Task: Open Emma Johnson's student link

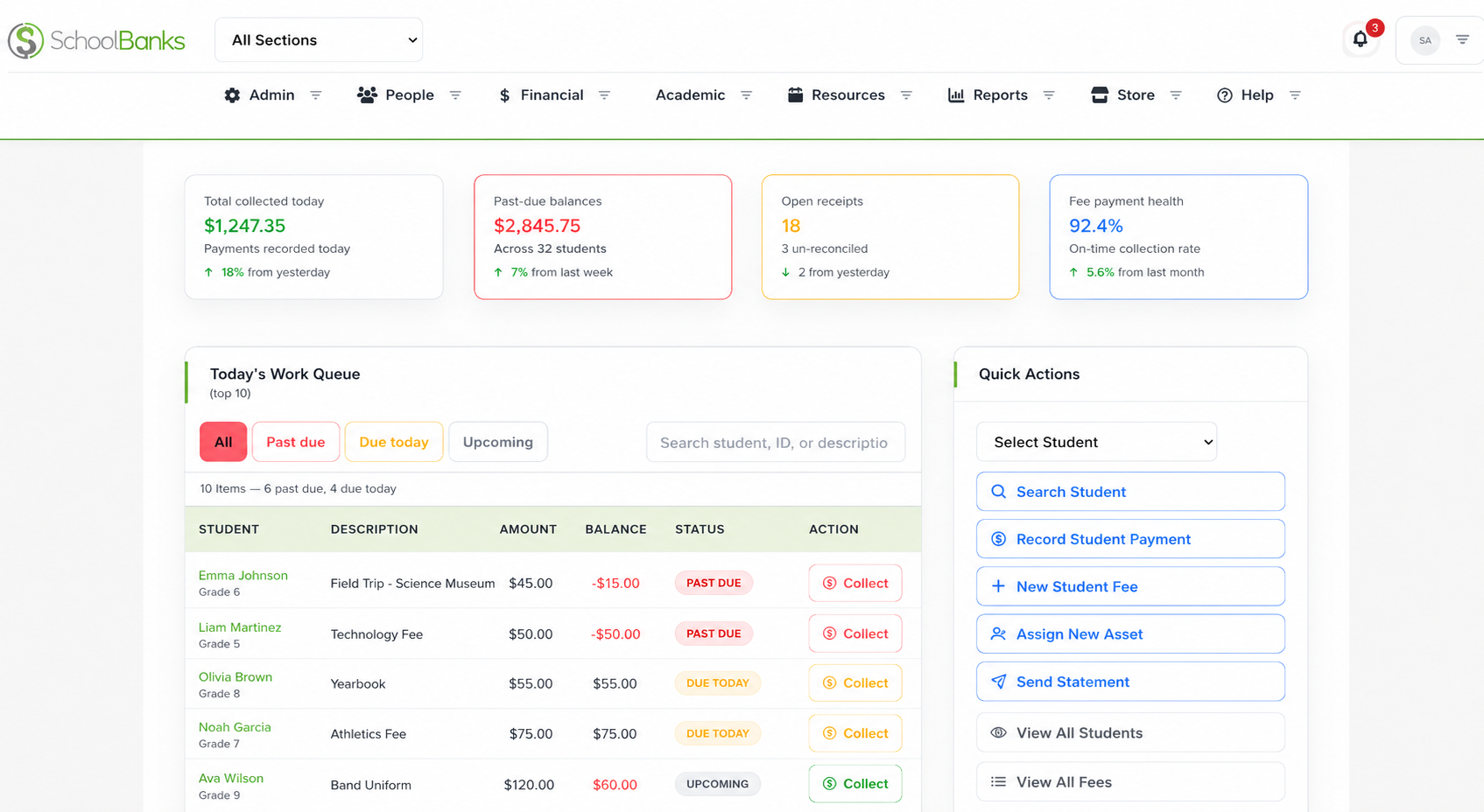Action: point(243,575)
